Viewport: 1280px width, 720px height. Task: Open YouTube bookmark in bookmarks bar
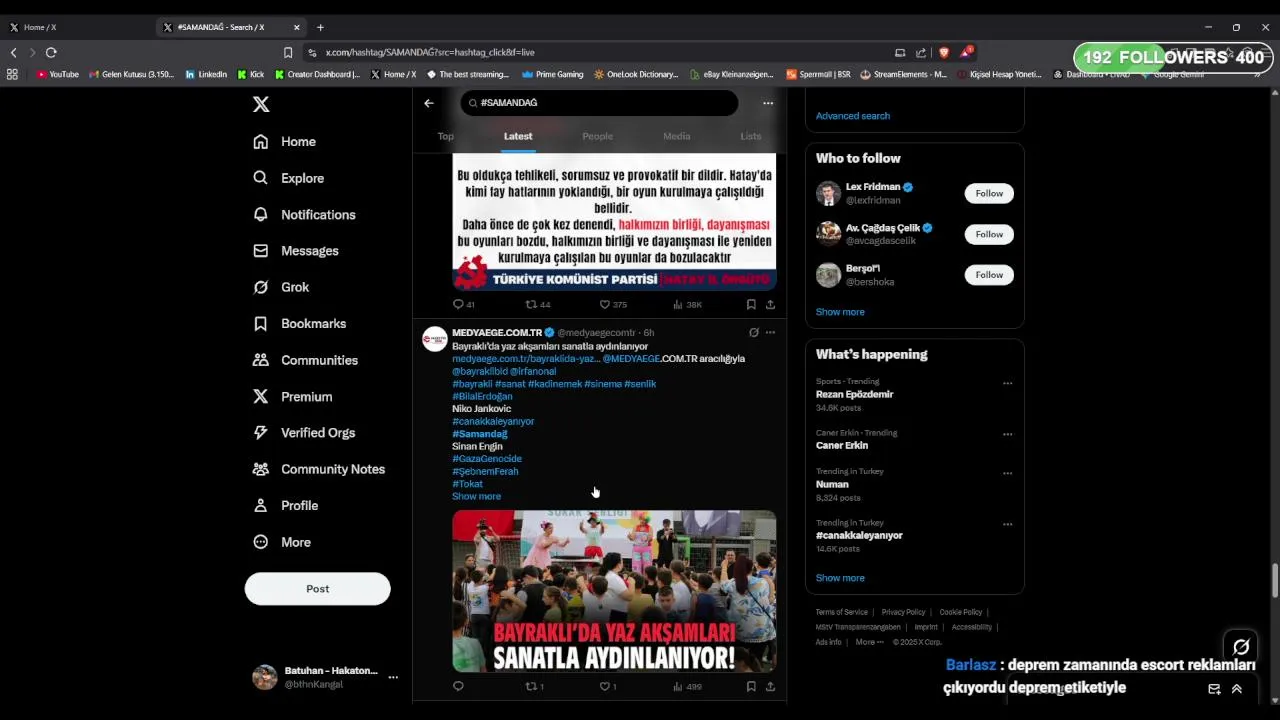[x=57, y=74]
